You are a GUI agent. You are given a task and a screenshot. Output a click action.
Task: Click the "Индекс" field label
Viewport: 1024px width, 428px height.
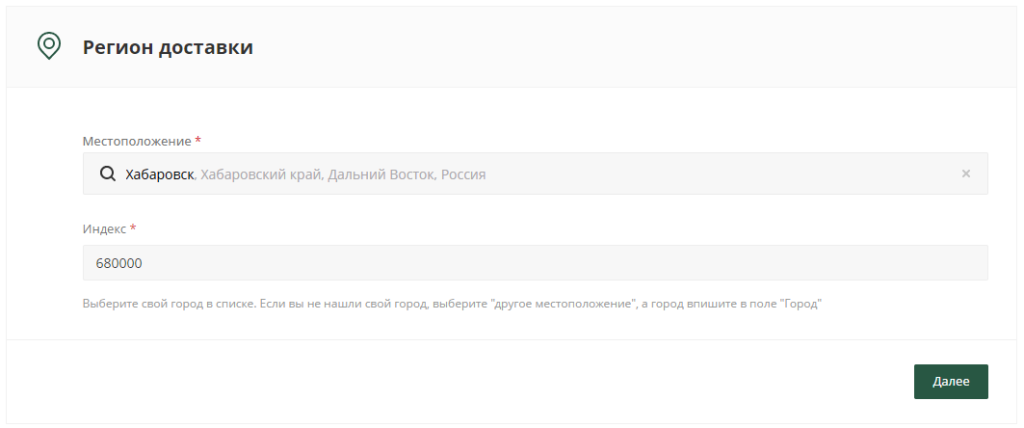pos(104,229)
